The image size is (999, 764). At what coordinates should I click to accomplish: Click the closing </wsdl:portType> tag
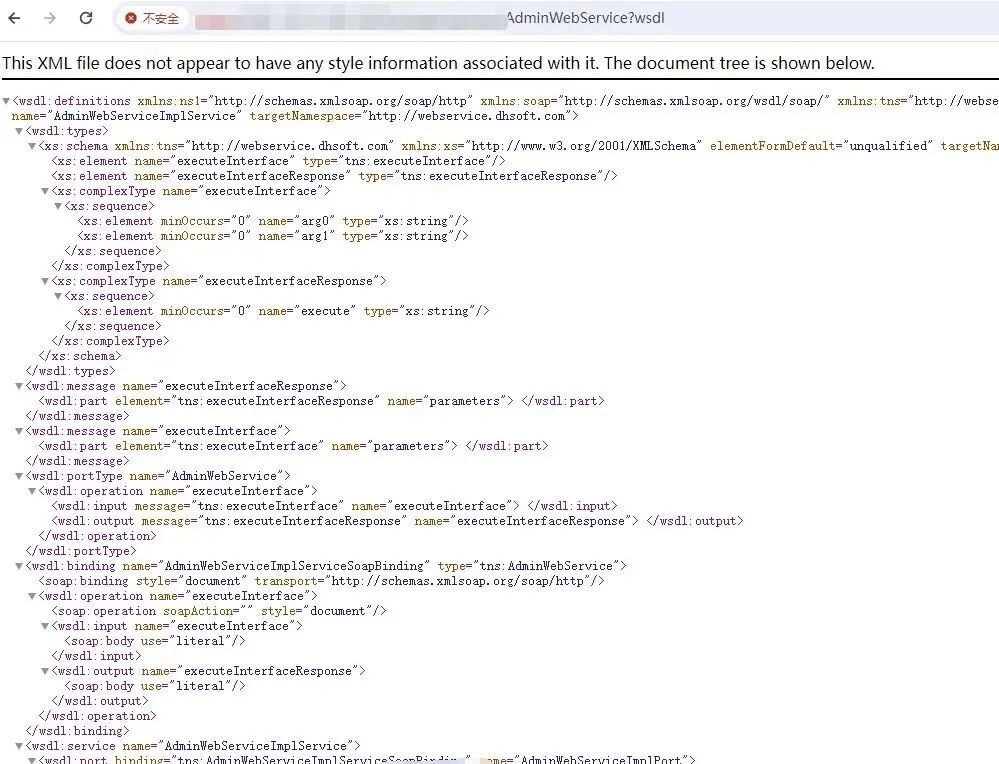coord(81,551)
